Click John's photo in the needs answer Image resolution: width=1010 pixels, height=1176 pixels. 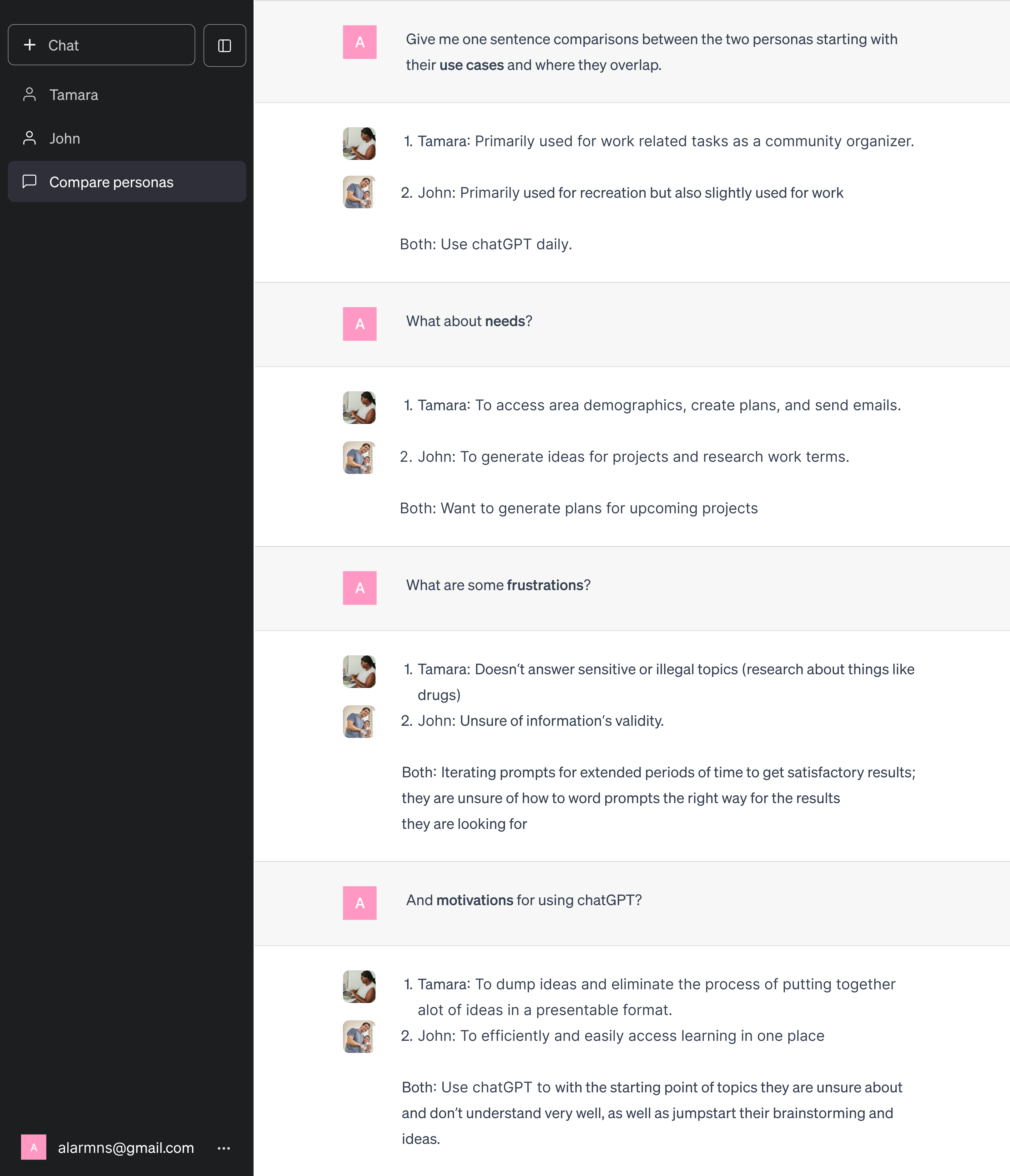click(x=359, y=458)
